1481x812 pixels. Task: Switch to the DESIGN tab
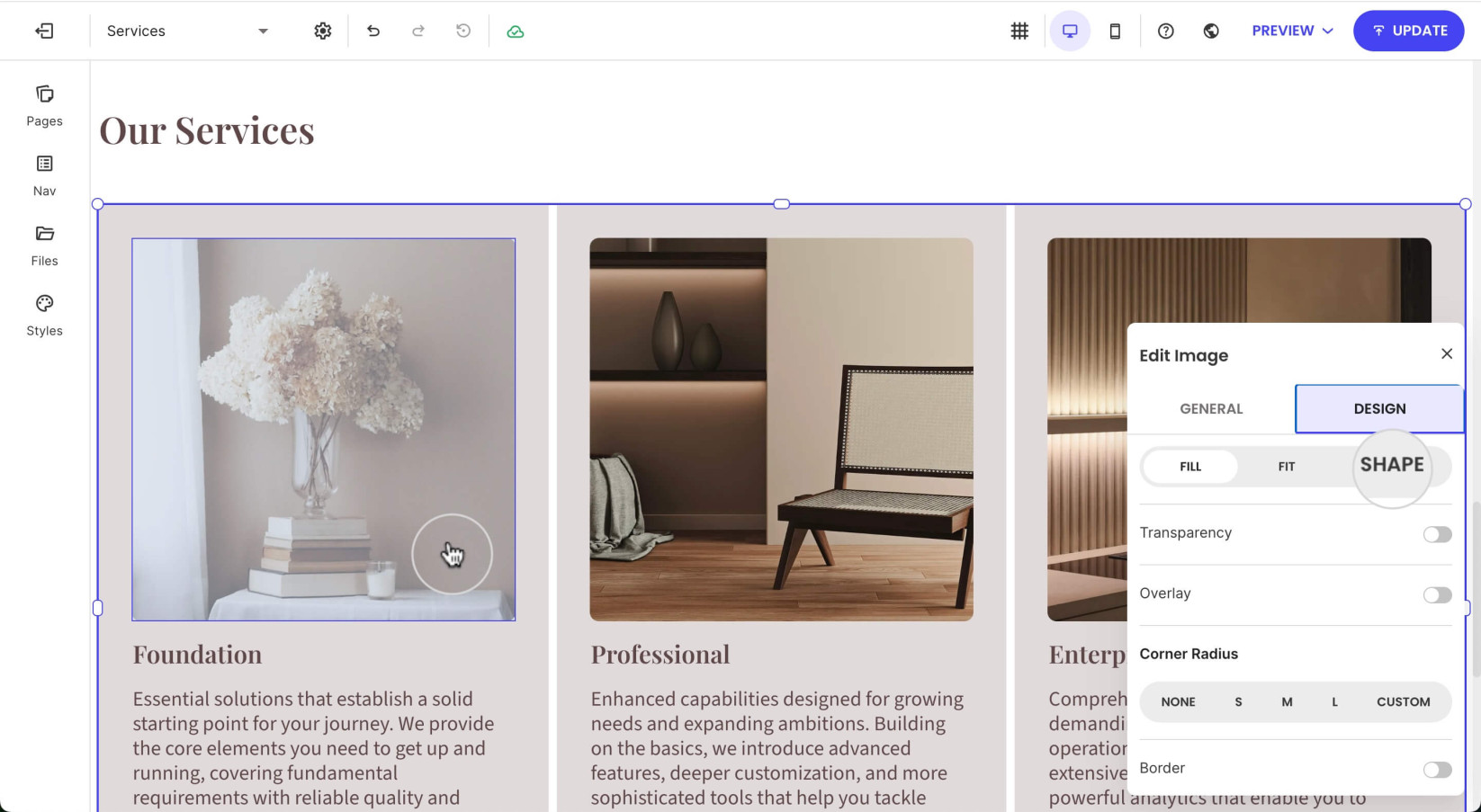[1379, 408]
